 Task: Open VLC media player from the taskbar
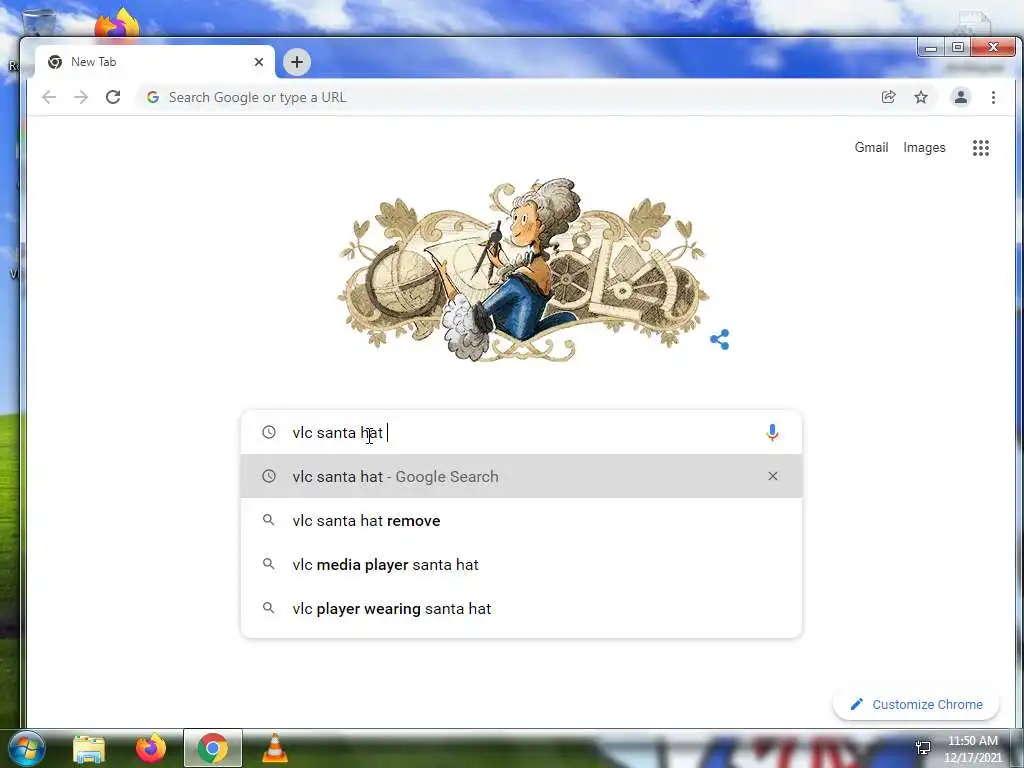[275, 748]
